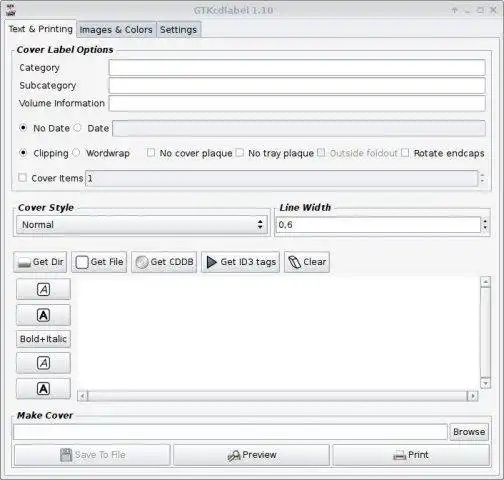Click the Preview magnifier icon button
The width and height of the screenshot is (504, 480).
(251, 455)
